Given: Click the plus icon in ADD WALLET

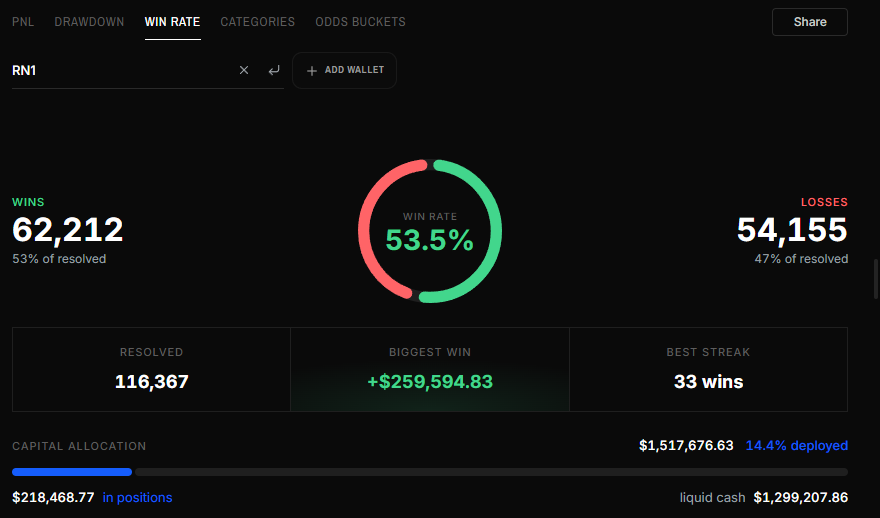Looking at the screenshot, I should pos(312,71).
